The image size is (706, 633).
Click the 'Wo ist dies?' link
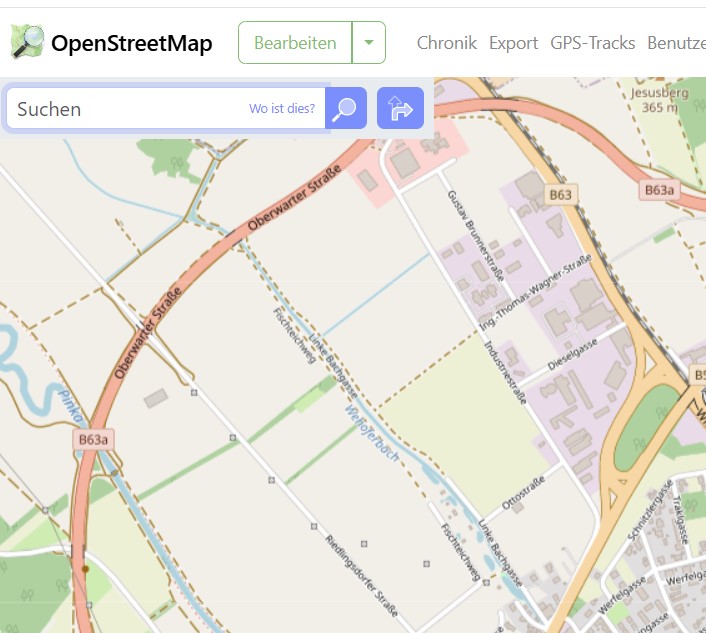(282, 109)
